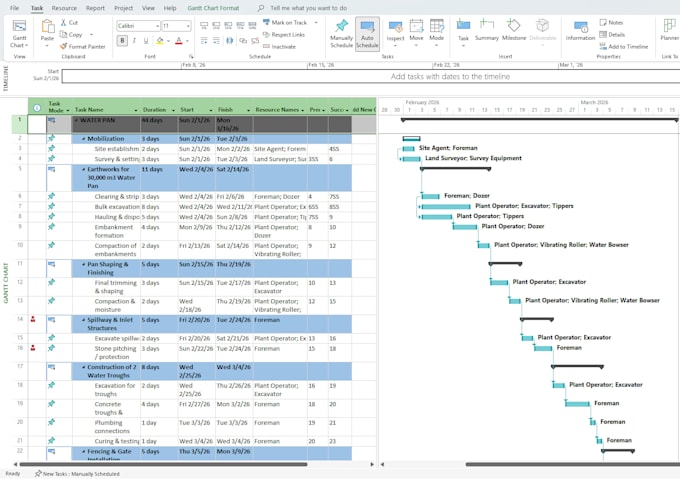The image size is (680, 479).
Task: Insert a Summary task
Action: tap(487, 30)
